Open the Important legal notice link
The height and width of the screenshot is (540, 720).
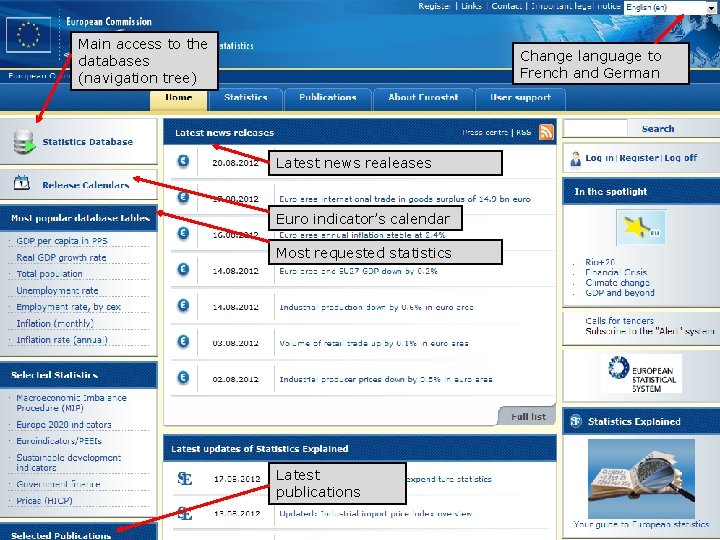tap(576, 6)
